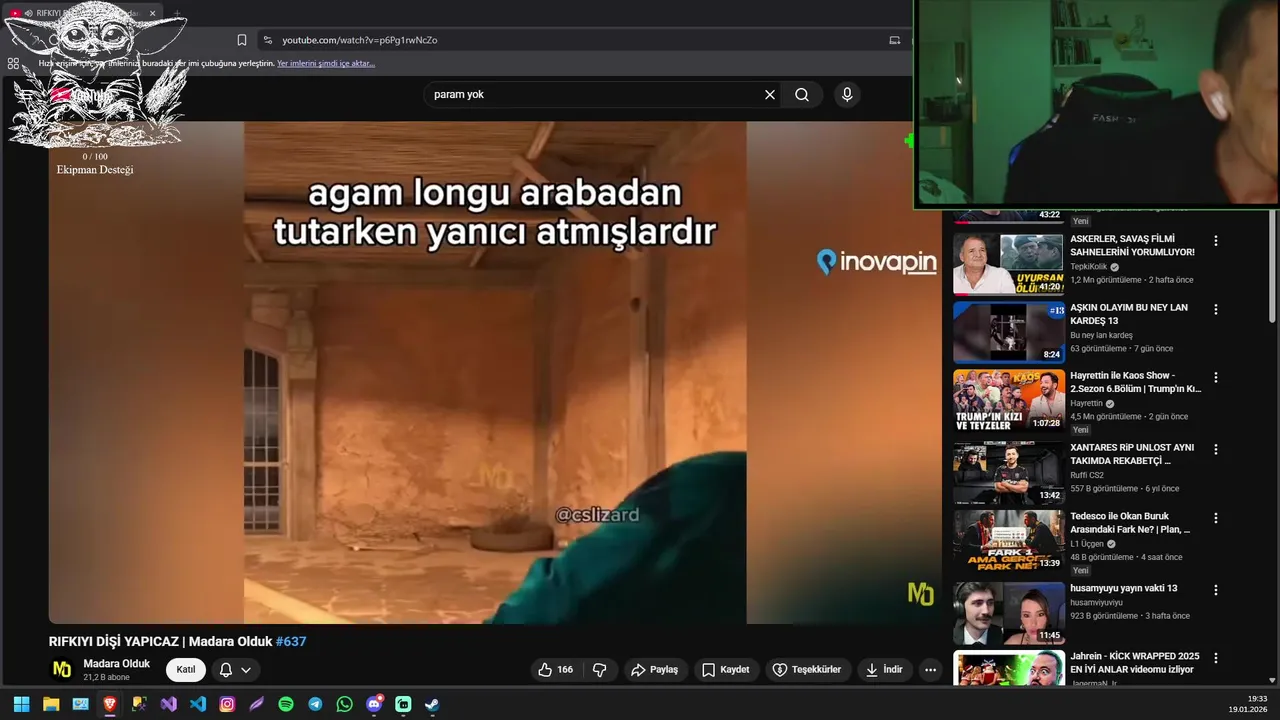Click channel name 'L1 Üçgen'
Screen dimensions: 1280x720
[x=1087, y=544]
